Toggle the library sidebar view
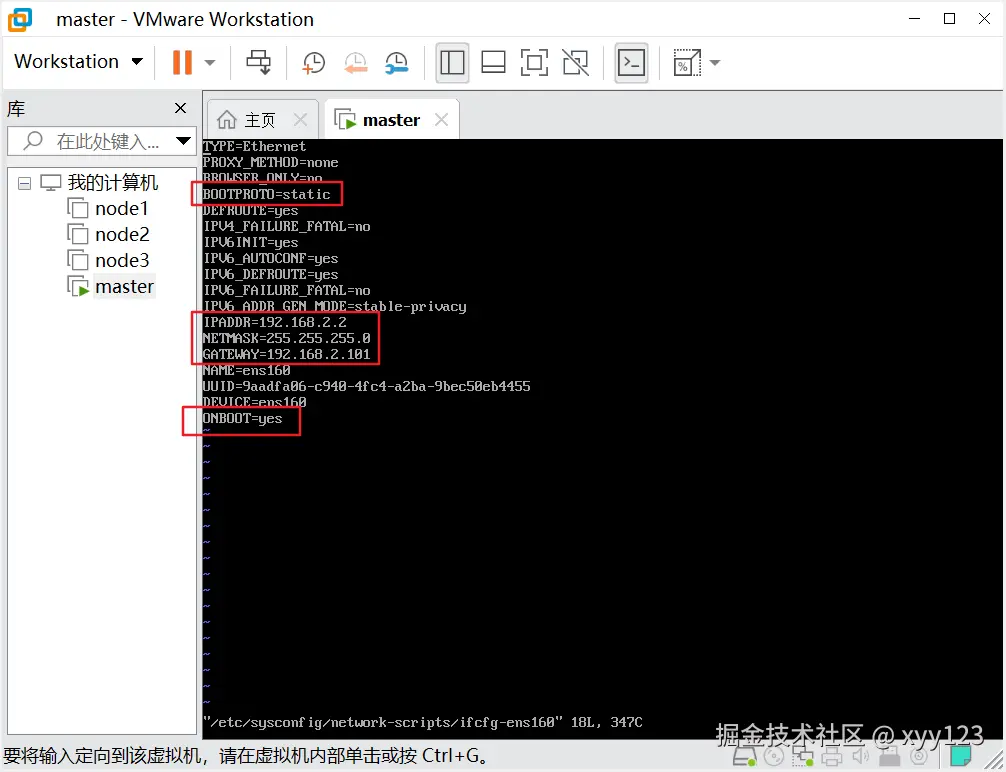 click(452, 63)
